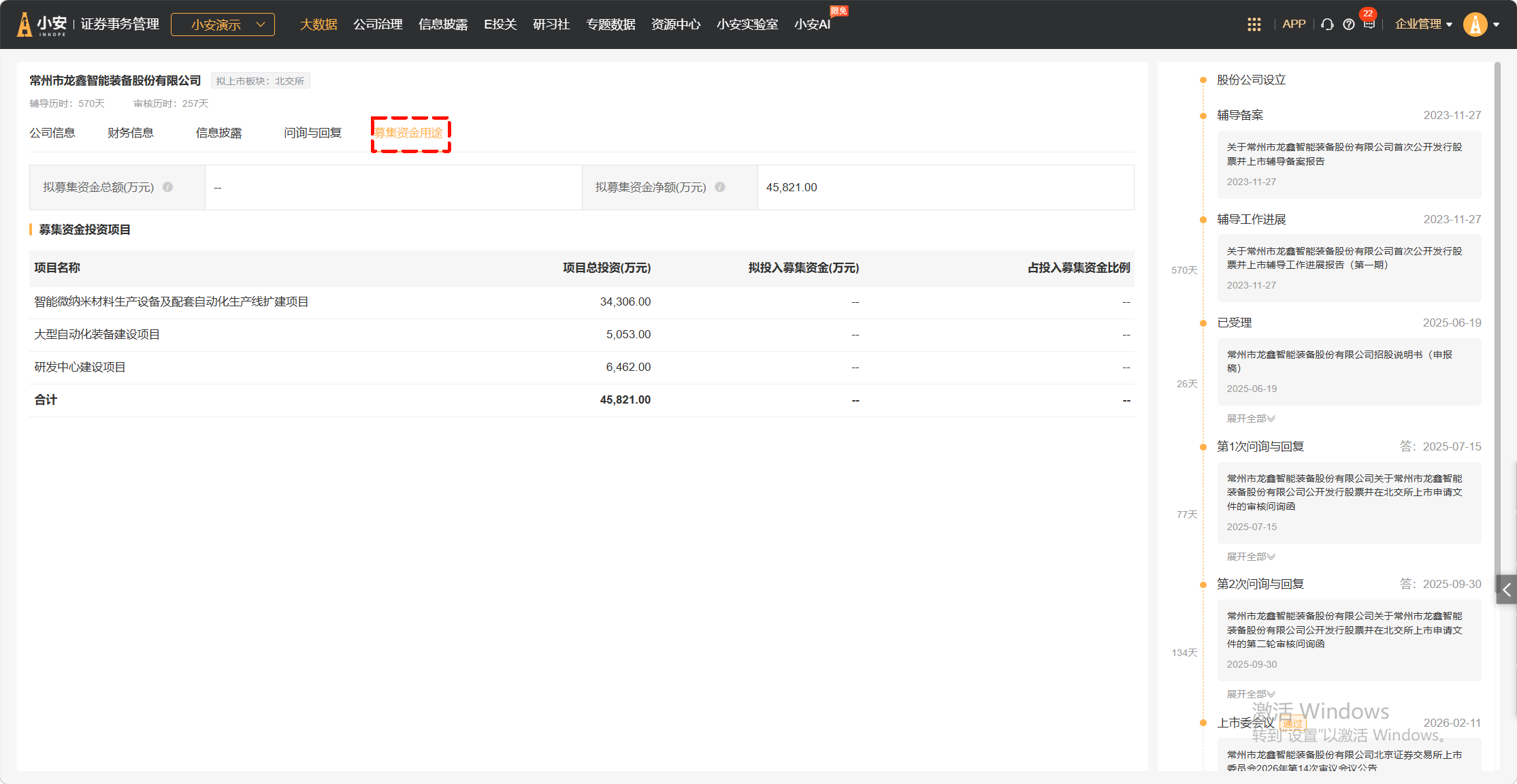Image resolution: width=1517 pixels, height=784 pixels.
Task: Open the 小安演示 dropdown selector
Action: [223, 24]
